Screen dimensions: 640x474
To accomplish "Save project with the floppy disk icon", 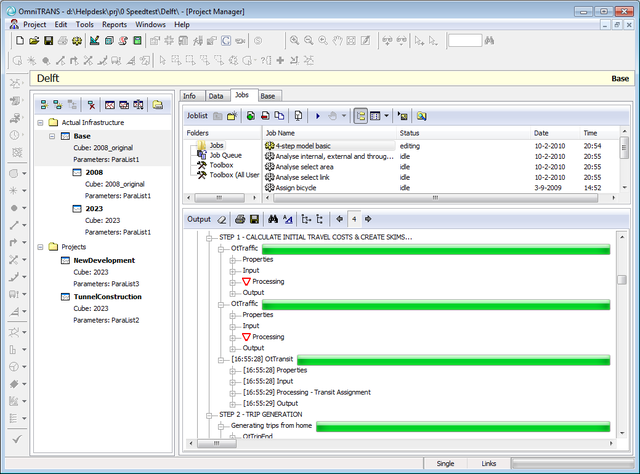I will pos(49,40).
